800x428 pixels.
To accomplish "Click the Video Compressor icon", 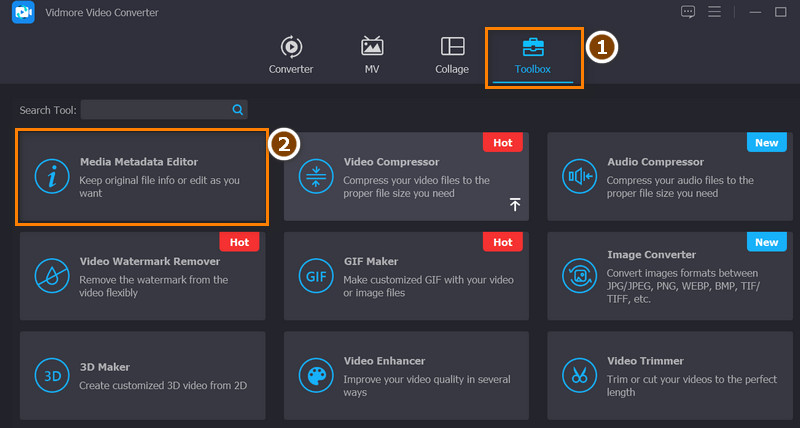I will (x=316, y=176).
